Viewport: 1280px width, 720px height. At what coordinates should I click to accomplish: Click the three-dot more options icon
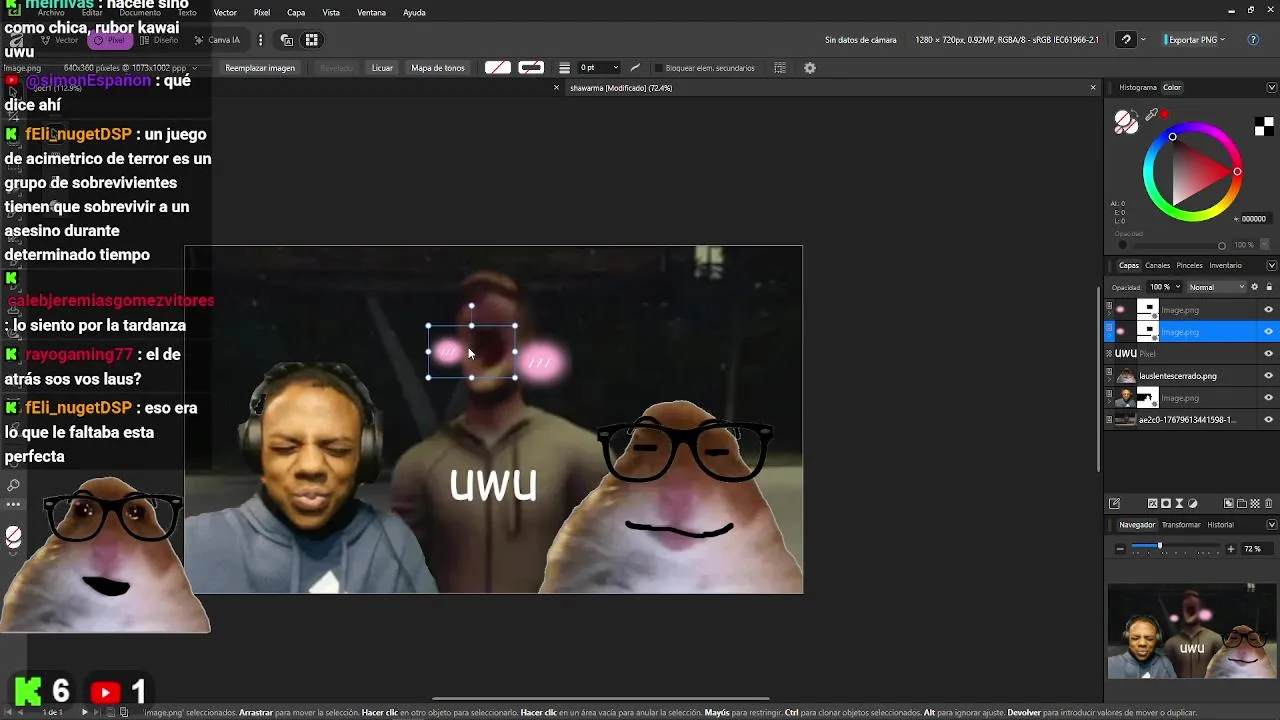pyautogui.click(x=260, y=40)
